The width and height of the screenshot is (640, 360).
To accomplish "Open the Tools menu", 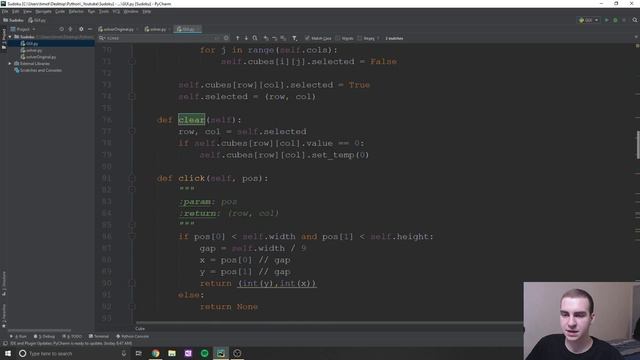I will pyautogui.click(x=104, y=11).
